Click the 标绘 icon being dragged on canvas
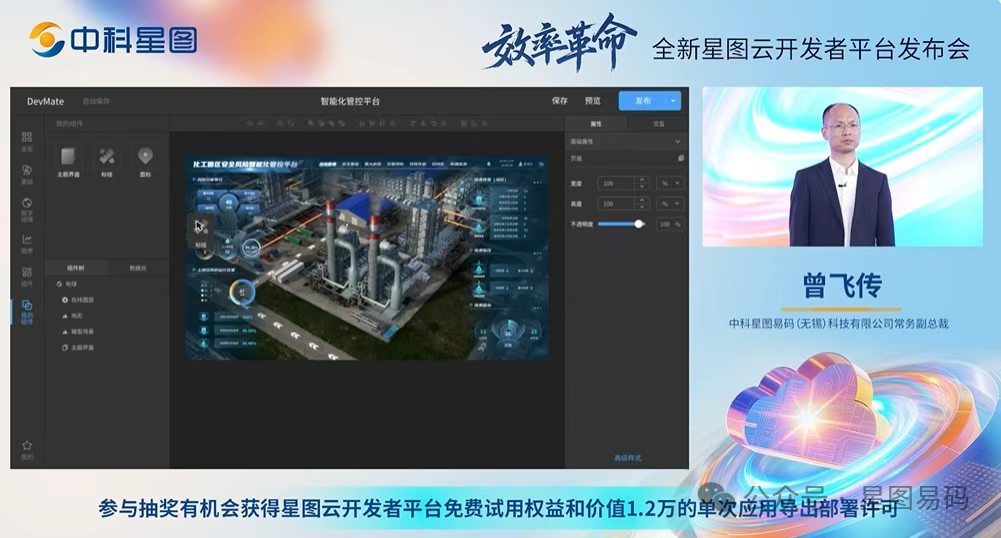Screen dimensions: 1001x538 pyautogui.click(x=201, y=231)
